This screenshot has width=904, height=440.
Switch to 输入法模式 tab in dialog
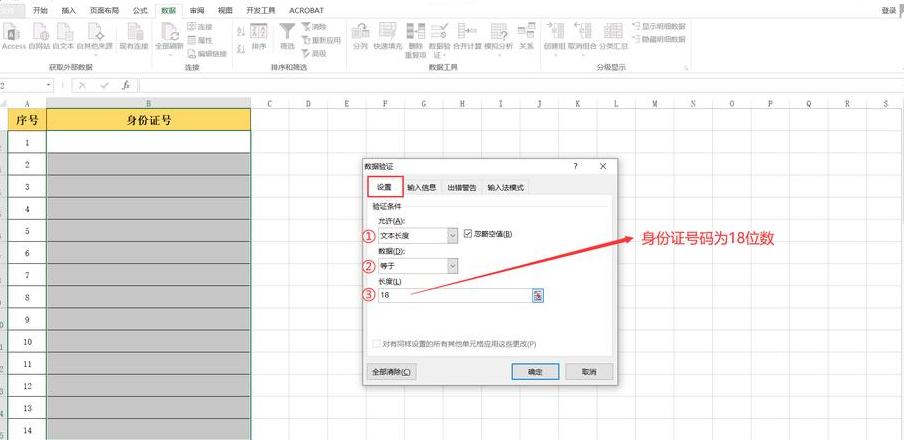[506, 187]
